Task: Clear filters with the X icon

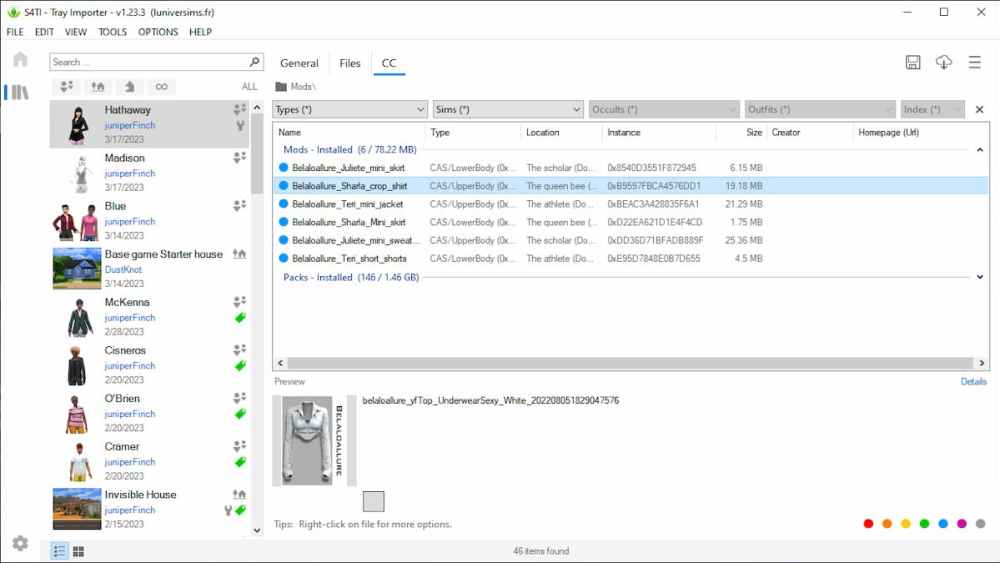Action: (979, 109)
